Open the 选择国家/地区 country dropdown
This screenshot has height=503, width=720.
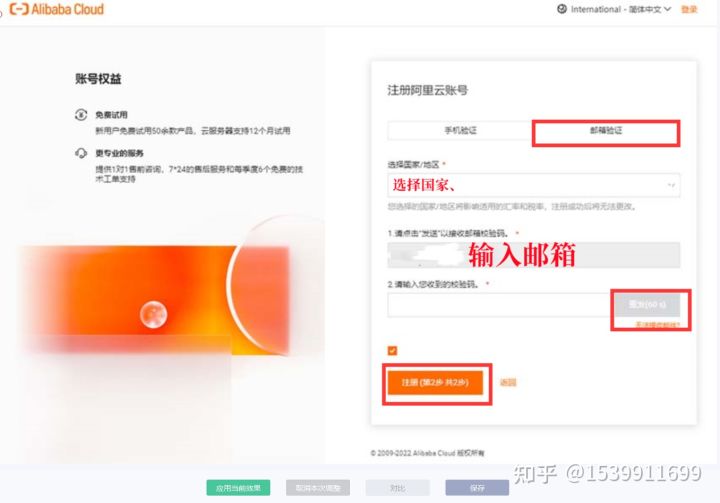coord(534,185)
